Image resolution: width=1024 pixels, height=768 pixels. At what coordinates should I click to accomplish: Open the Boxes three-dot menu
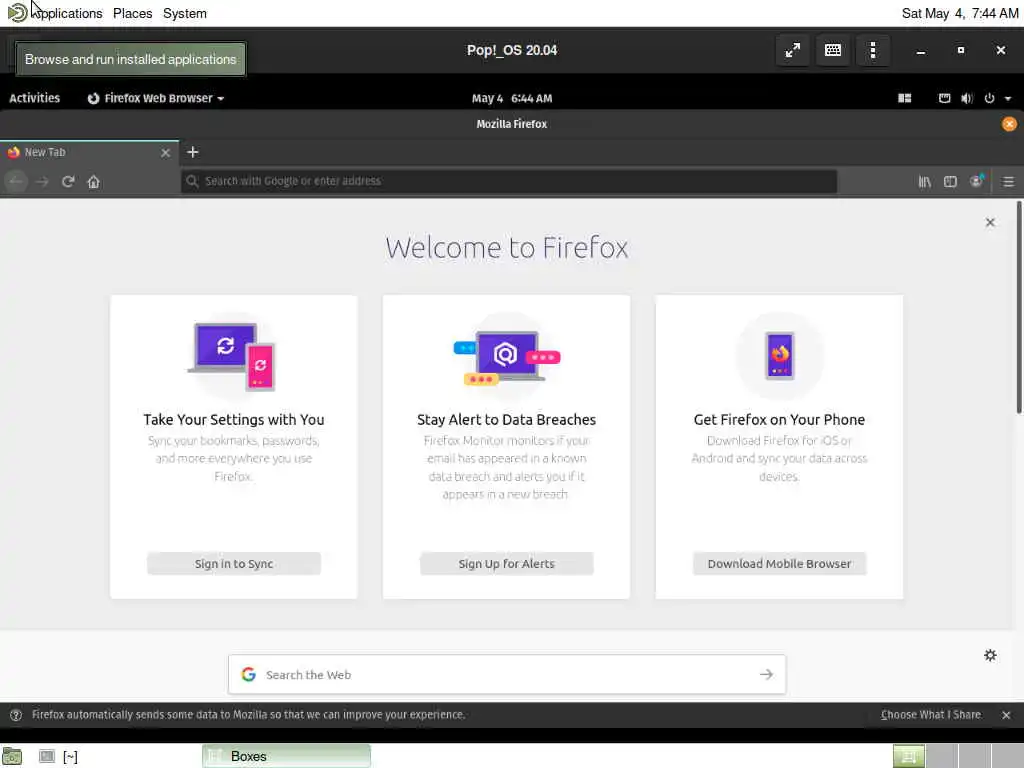click(873, 50)
